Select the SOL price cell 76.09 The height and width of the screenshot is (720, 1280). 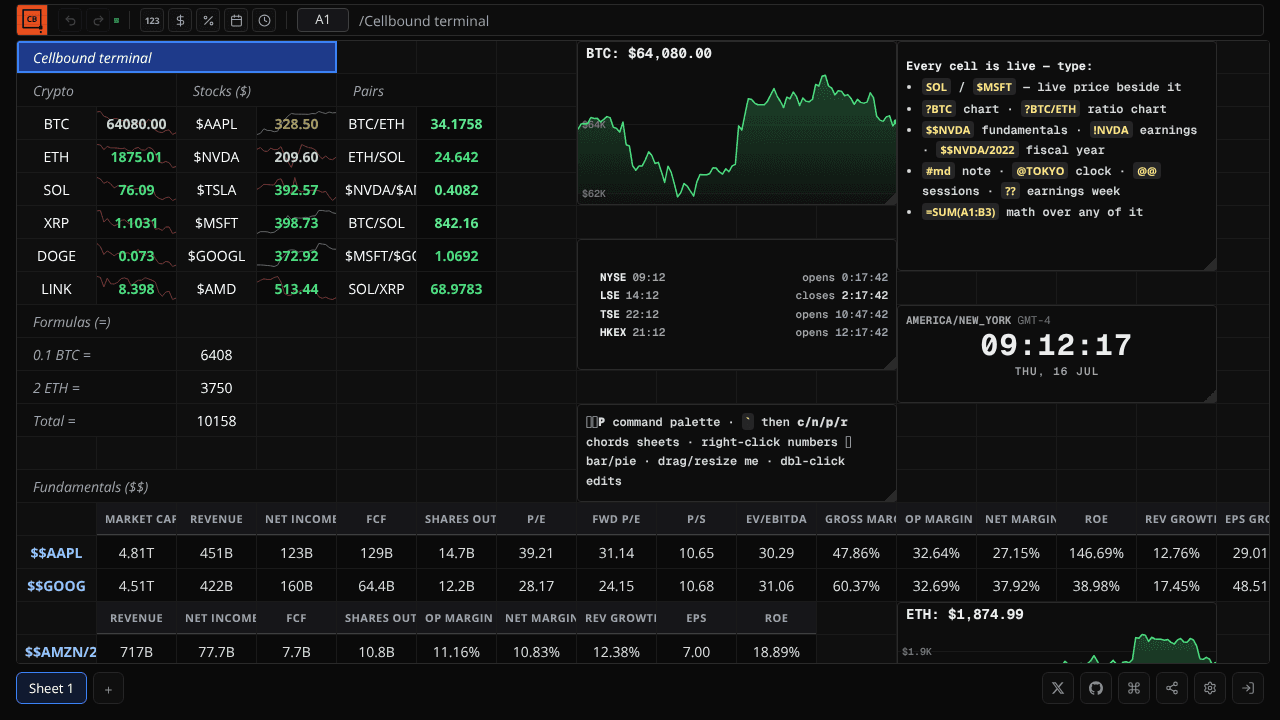[x=137, y=190]
